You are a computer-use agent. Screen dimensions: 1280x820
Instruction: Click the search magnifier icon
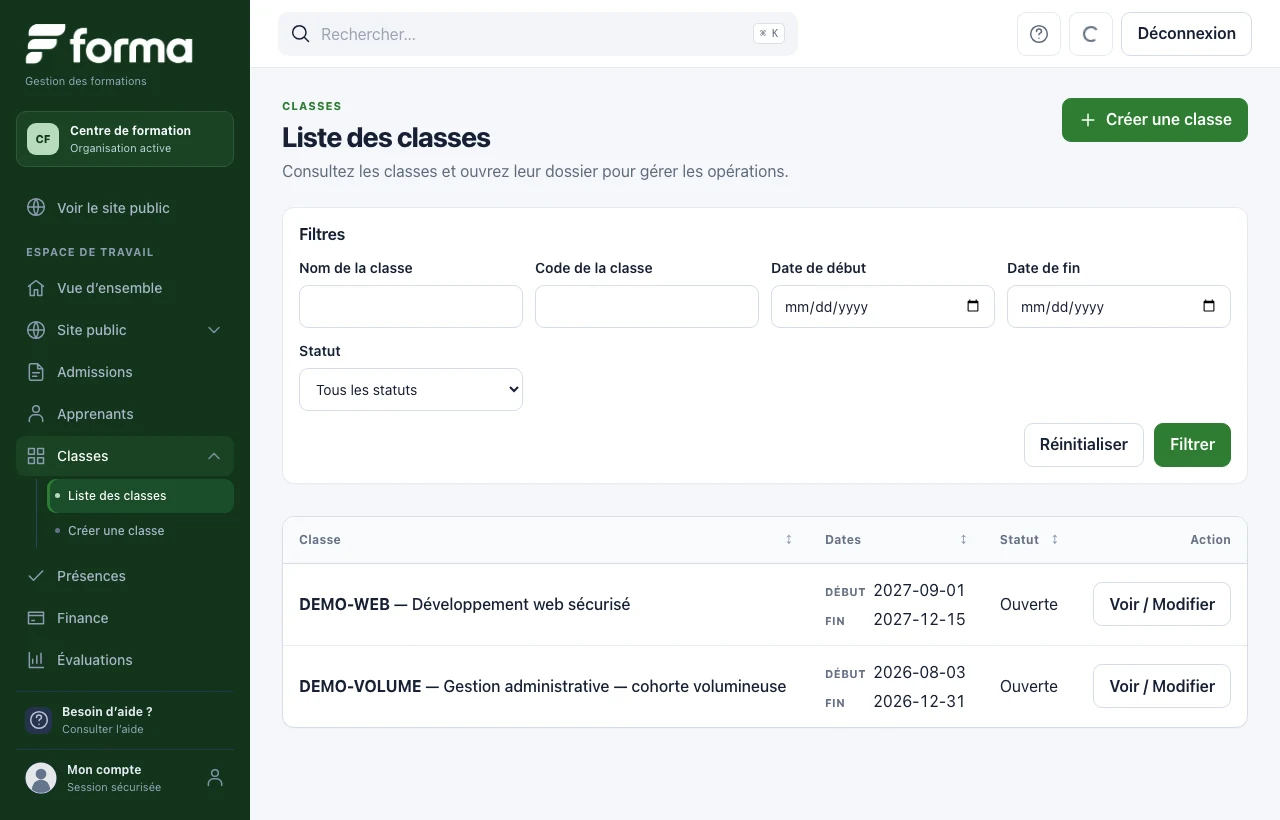[x=300, y=34]
